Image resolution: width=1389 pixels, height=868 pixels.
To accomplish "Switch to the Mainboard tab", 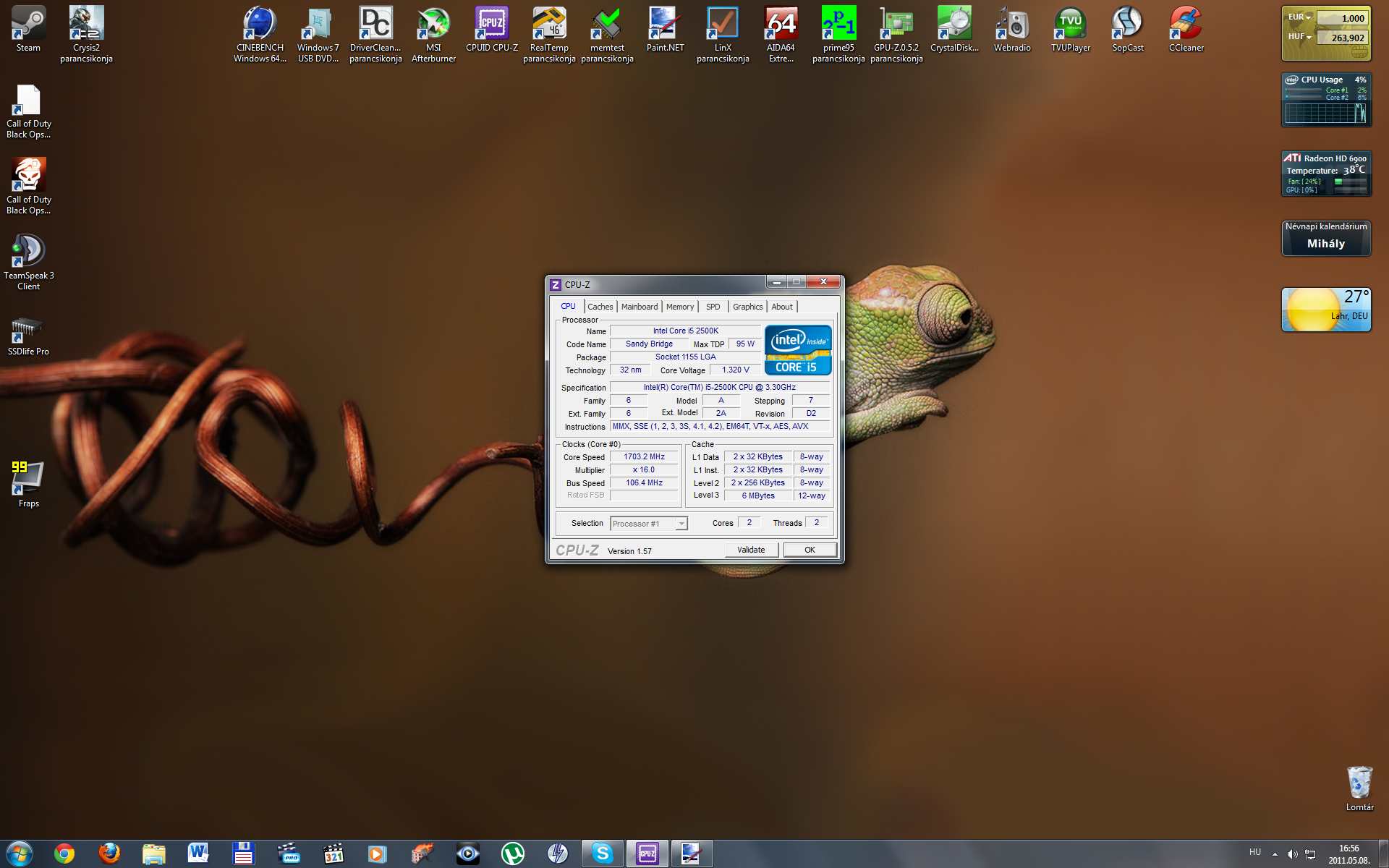I will (639, 307).
